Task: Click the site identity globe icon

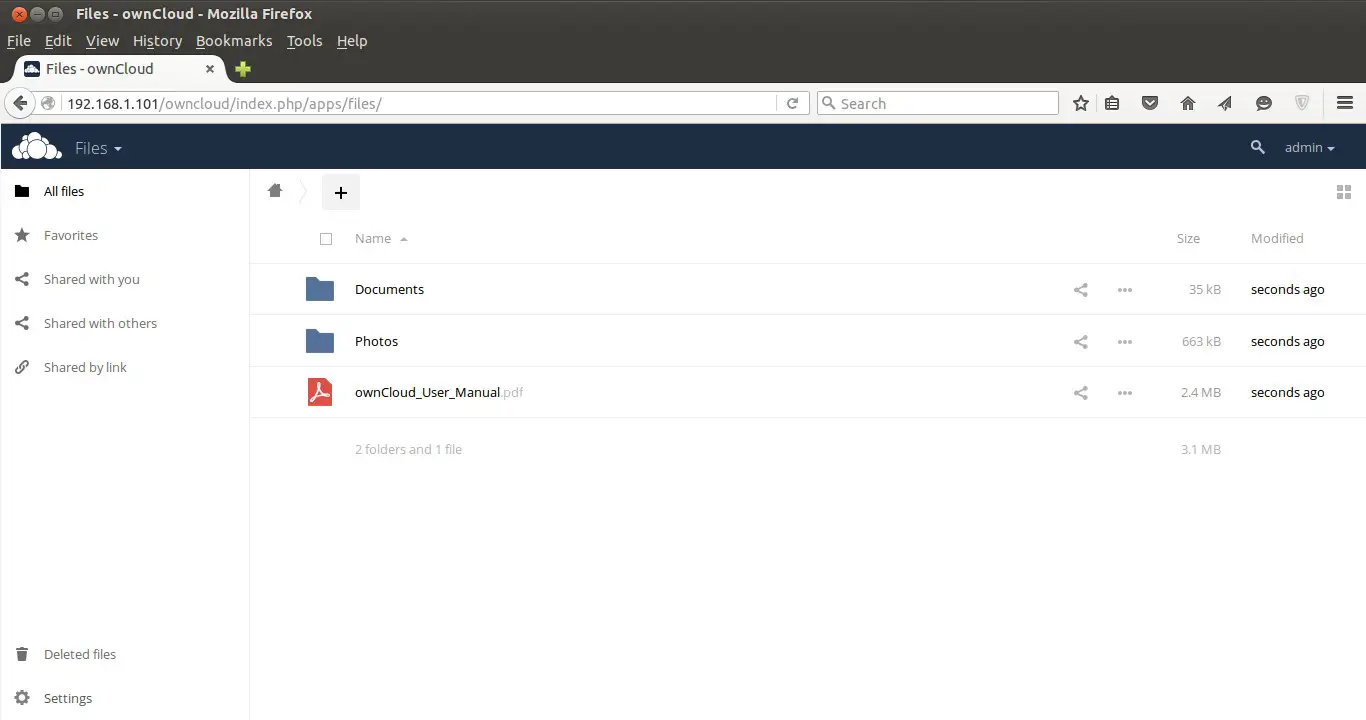Action: (x=48, y=103)
